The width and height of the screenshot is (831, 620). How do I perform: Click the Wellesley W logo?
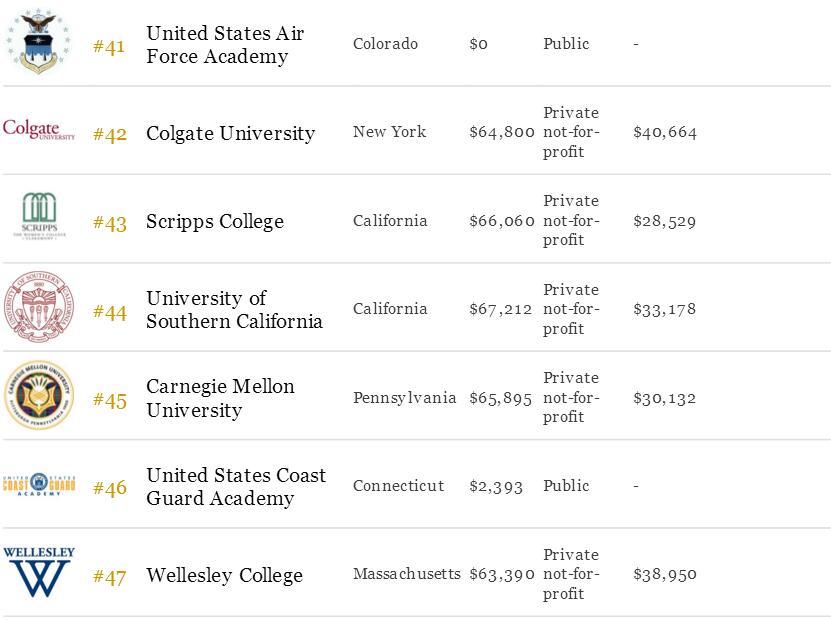(x=39, y=572)
